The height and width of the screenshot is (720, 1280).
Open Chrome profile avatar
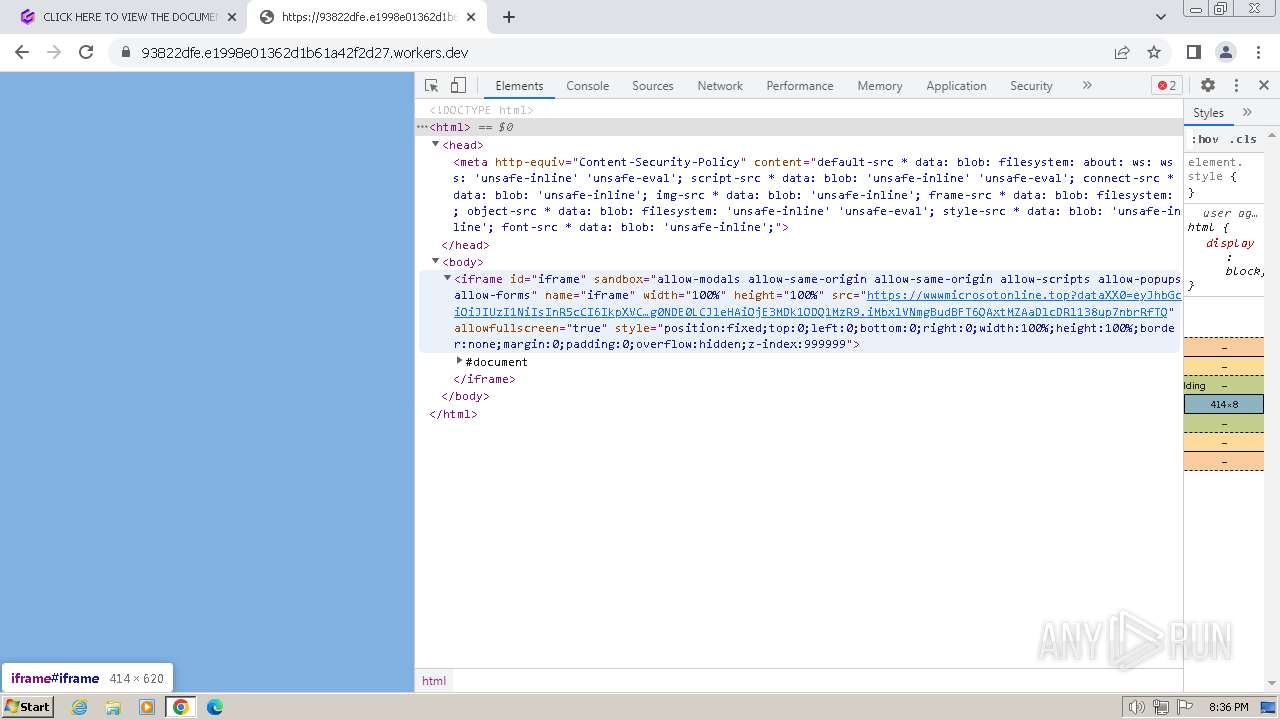coord(1226,52)
